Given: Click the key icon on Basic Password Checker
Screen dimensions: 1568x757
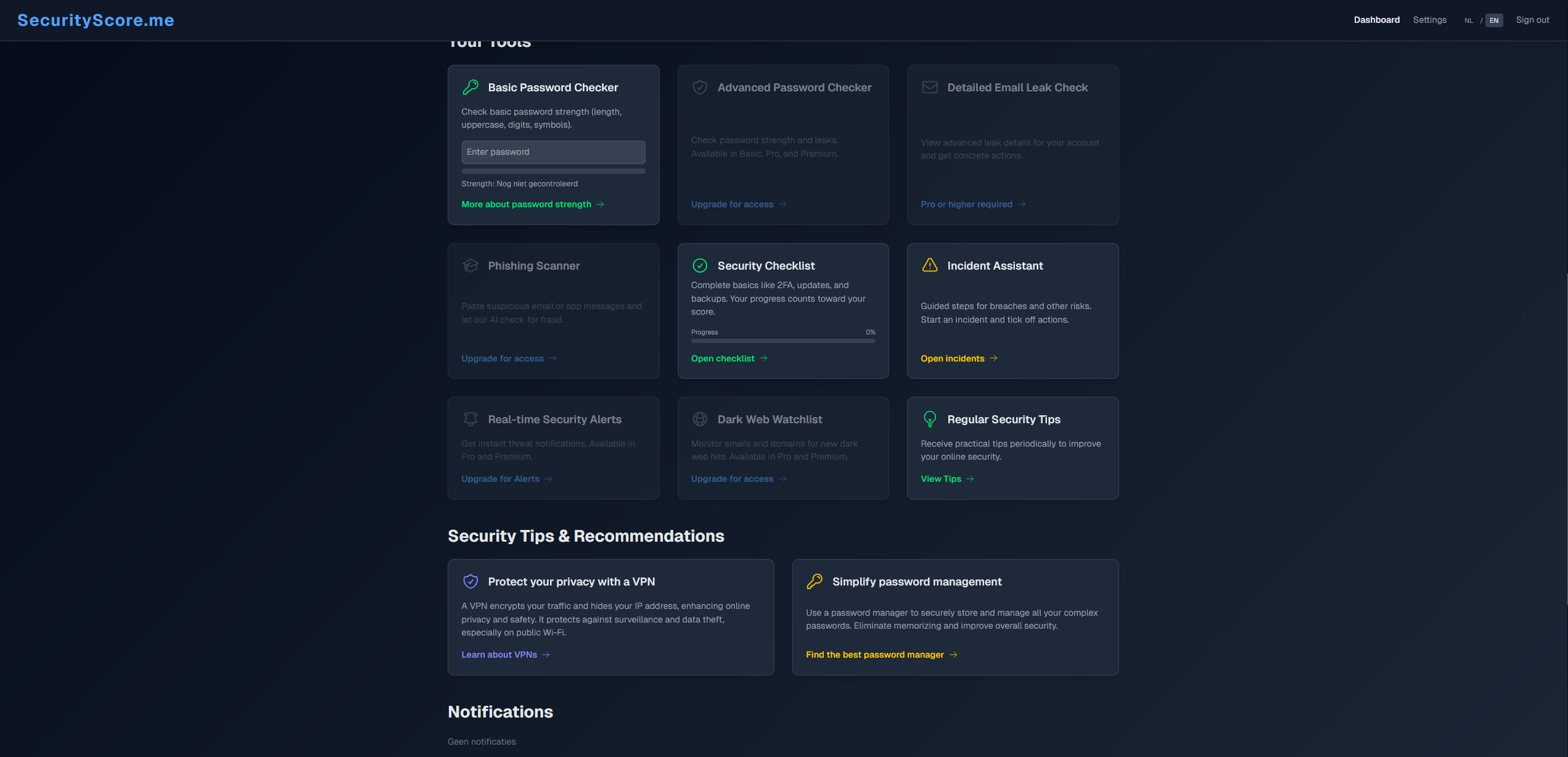Looking at the screenshot, I should [470, 87].
